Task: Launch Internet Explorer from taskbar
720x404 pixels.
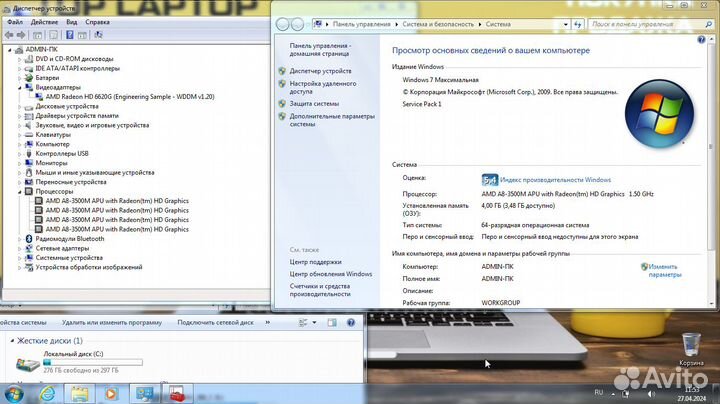Action: tap(47, 394)
